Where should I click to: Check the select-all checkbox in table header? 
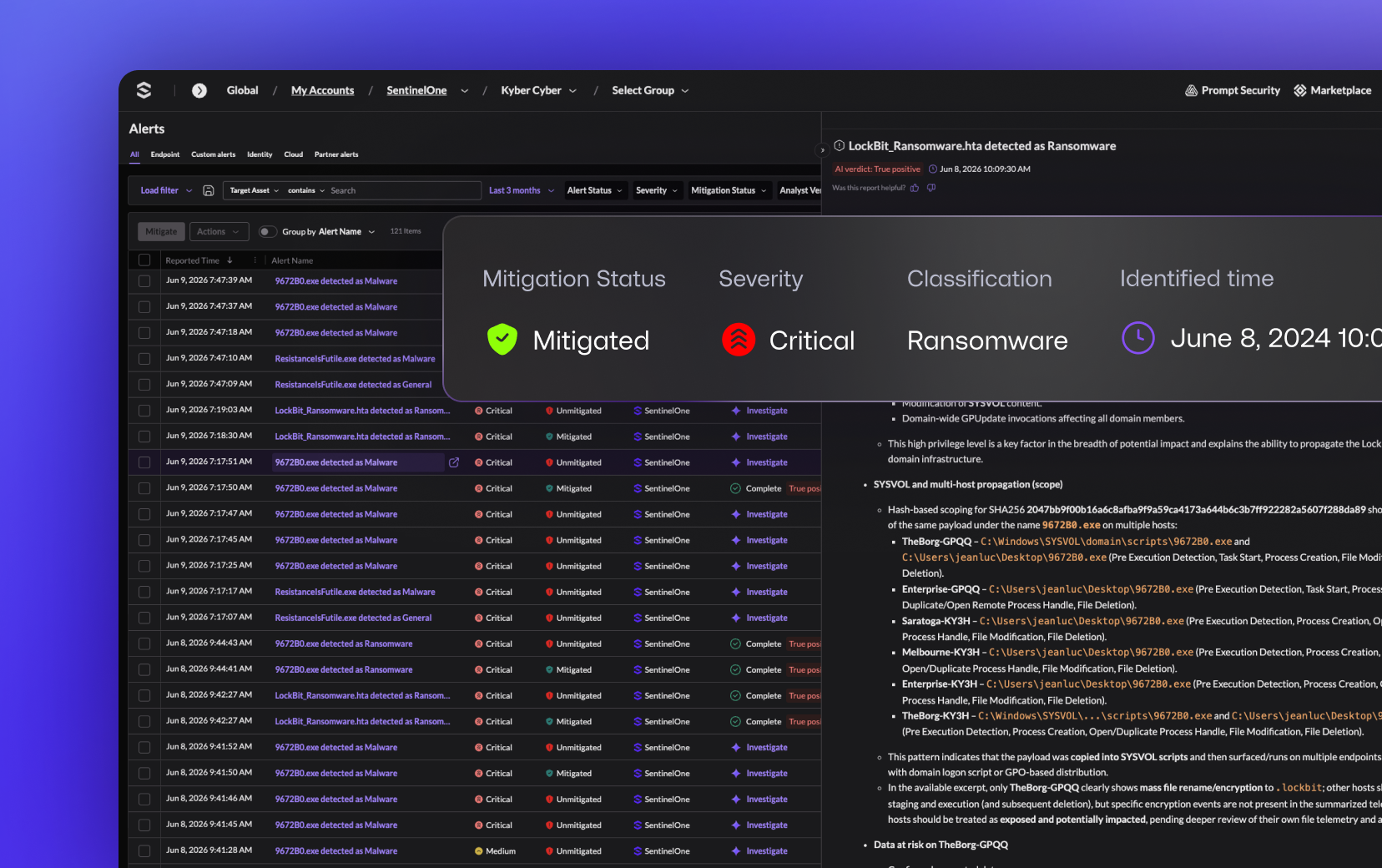144,260
